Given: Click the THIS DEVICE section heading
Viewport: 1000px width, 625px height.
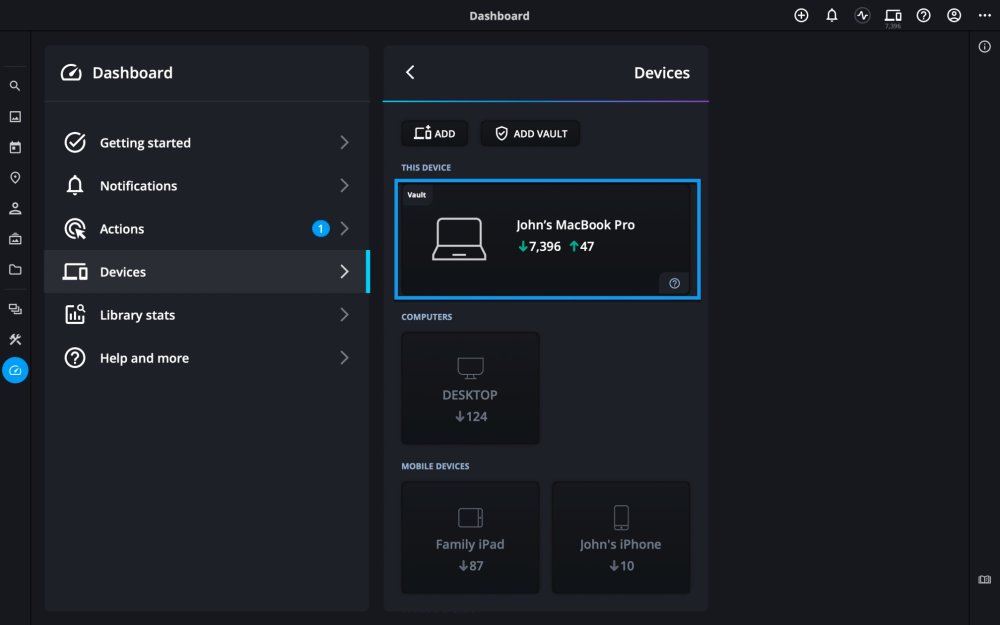Looking at the screenshot, I should 426,168.
